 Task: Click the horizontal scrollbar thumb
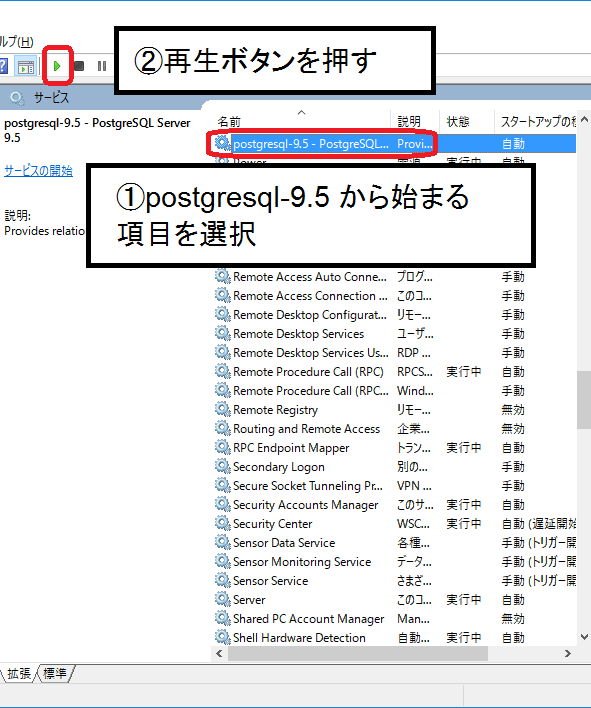[358, 653]
